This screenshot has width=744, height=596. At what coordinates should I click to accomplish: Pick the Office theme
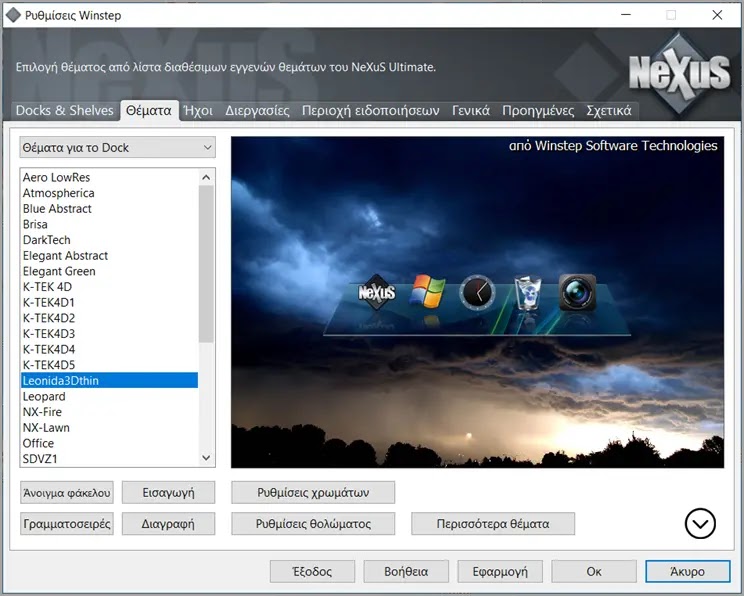109,444
